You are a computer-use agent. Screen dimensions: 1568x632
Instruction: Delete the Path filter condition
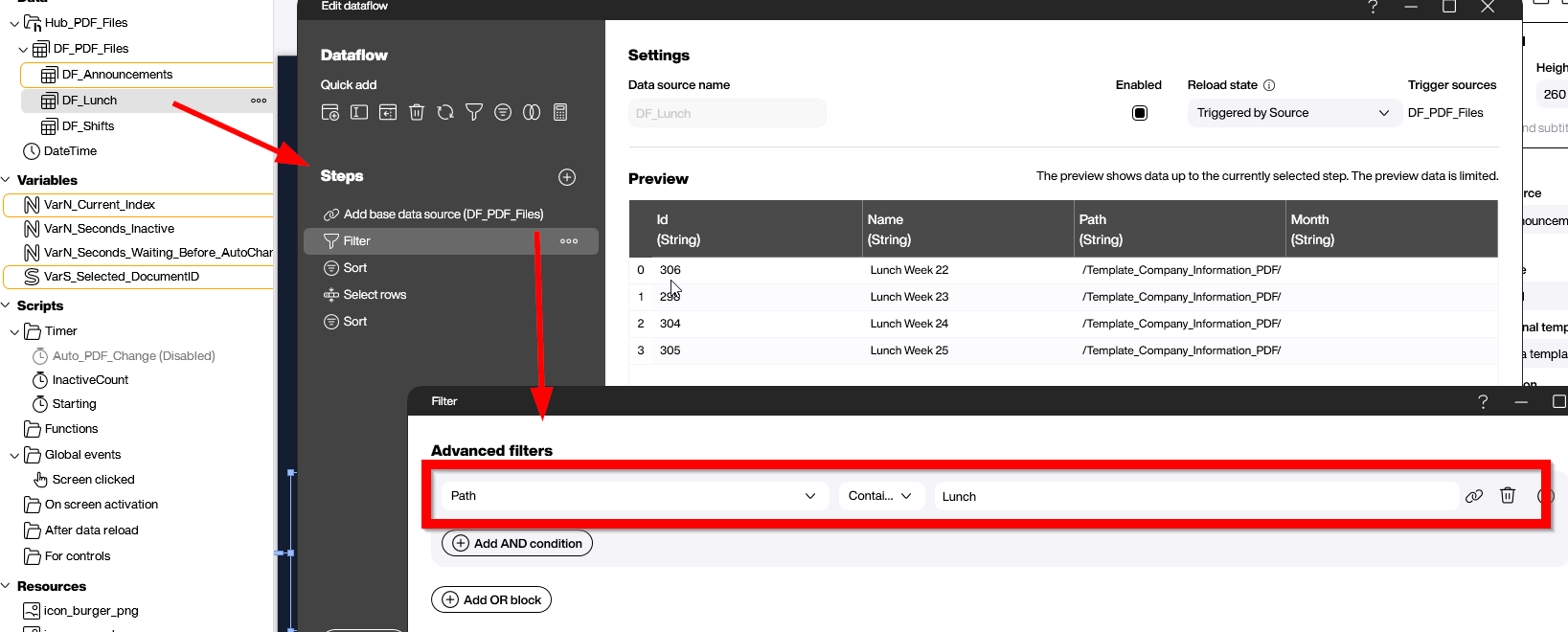(x=1508, y=495)
